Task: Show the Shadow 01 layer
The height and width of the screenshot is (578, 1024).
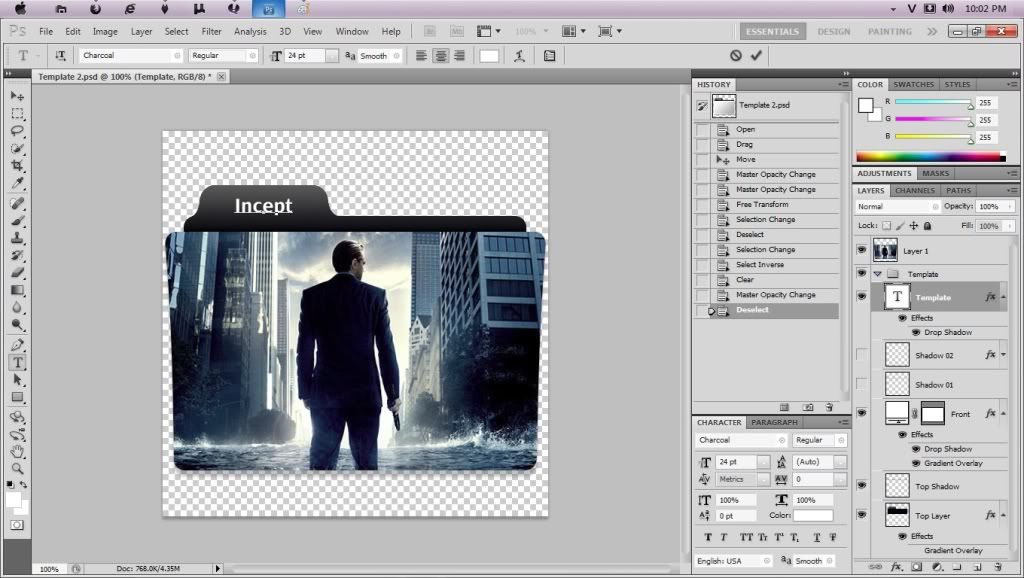Action: tap(861, 384)
